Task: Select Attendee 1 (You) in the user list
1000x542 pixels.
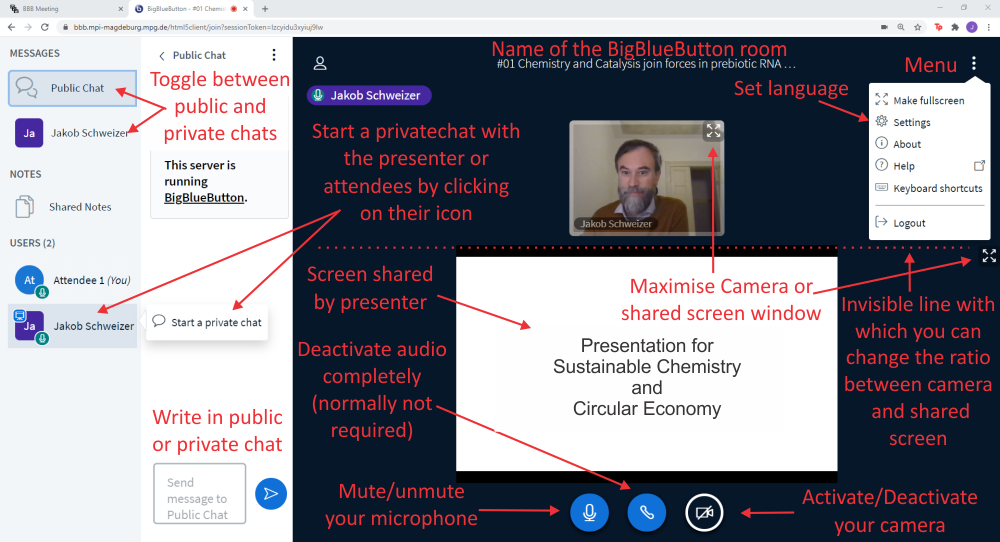Action: click(x=73, y=281)
